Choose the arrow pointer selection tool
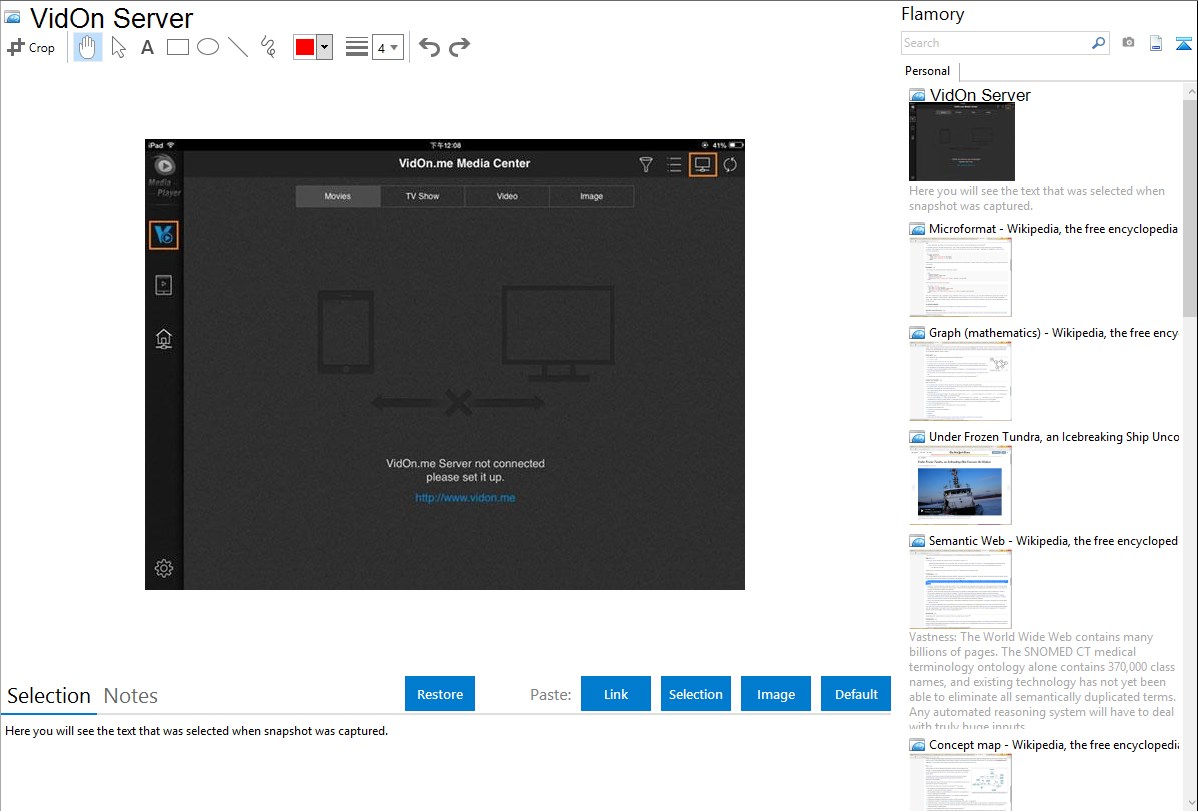Viewport: 1198px width, 811px height. [118, 47]
